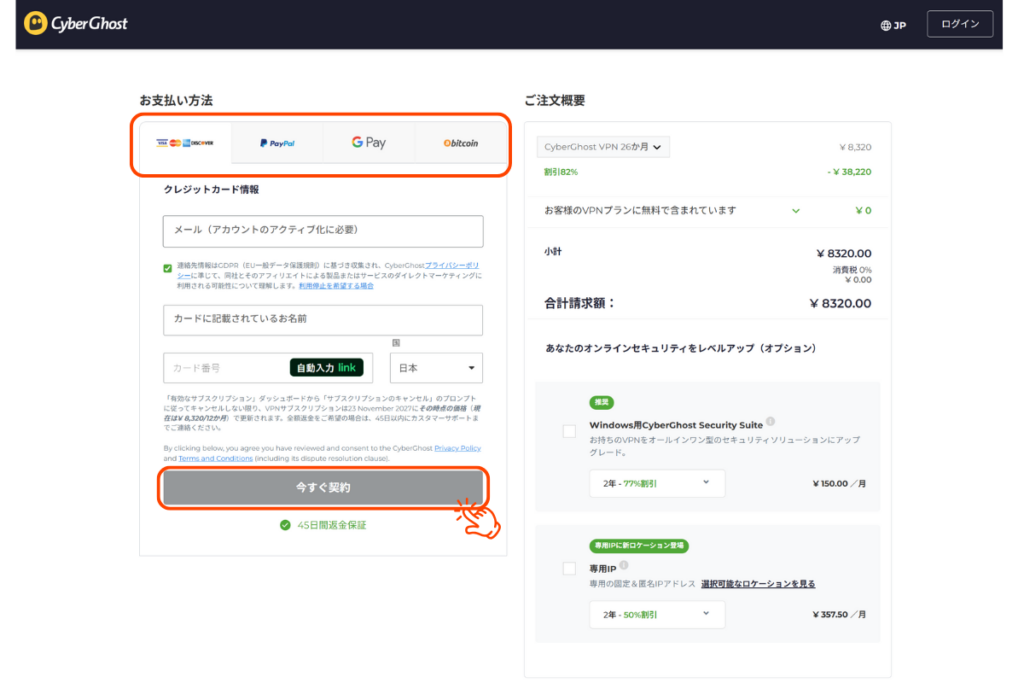Select the bitcoin payment tab
The image size is (1024, 683).
(460, 143)
